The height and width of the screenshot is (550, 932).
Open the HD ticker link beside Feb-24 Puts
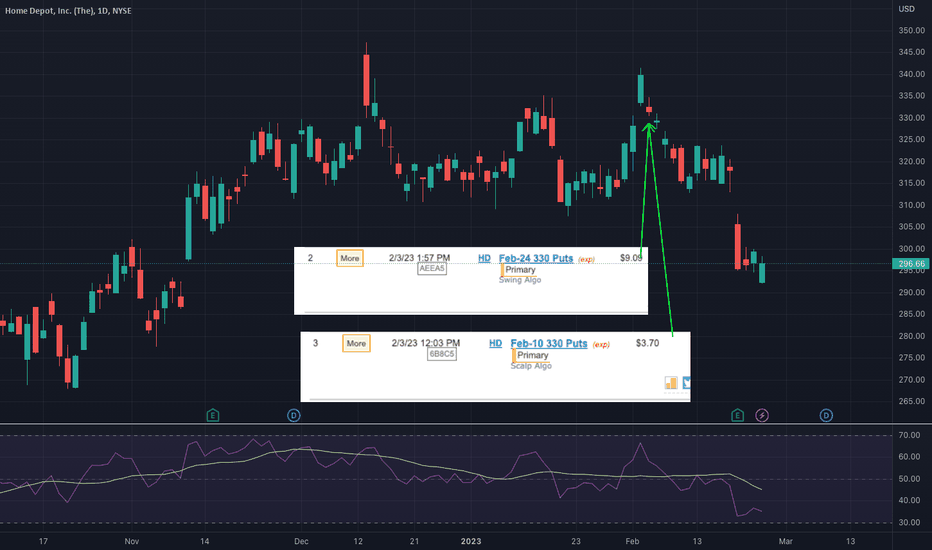tap(484, 258)
